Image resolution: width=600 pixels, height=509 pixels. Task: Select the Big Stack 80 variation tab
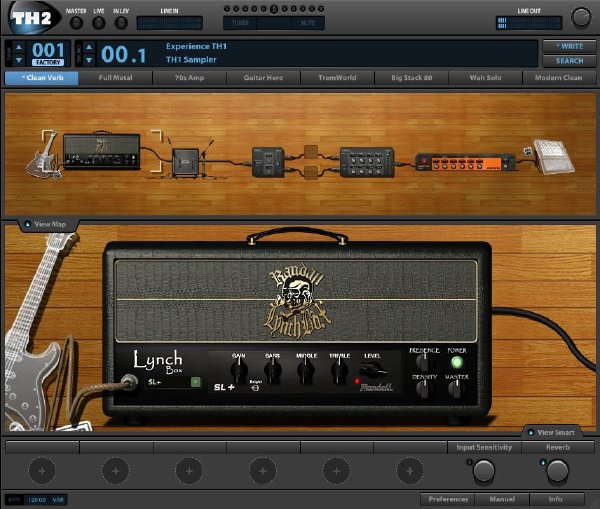click(411, 78)
